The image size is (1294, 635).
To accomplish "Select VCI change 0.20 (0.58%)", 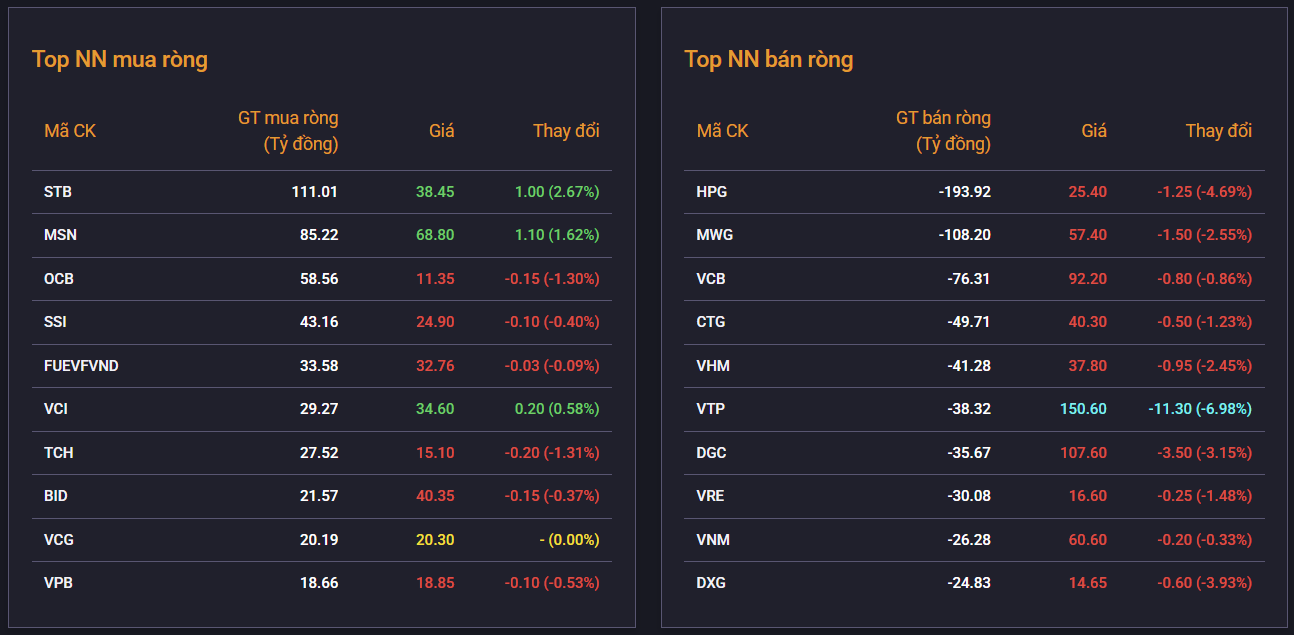I will tap(557, 409).
